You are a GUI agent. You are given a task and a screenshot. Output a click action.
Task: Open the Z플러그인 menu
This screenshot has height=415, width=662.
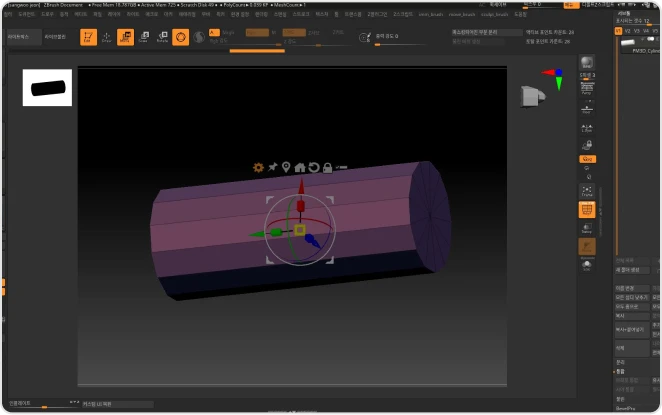377,14
